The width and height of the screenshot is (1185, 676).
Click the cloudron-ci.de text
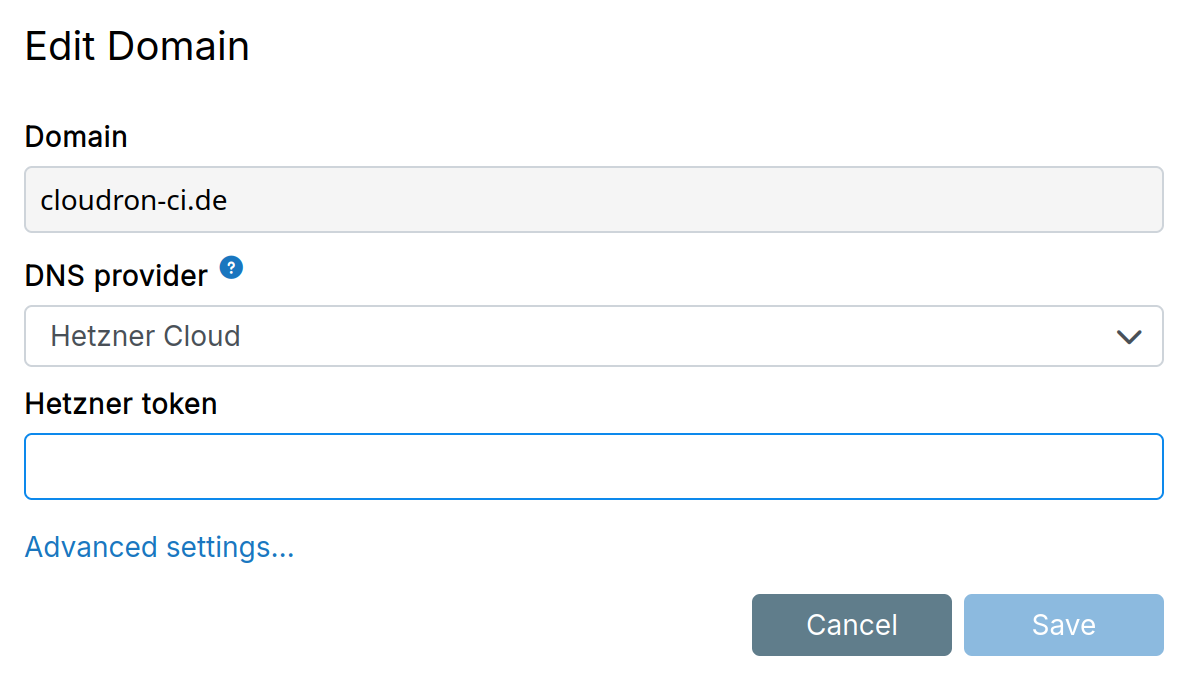134,200
